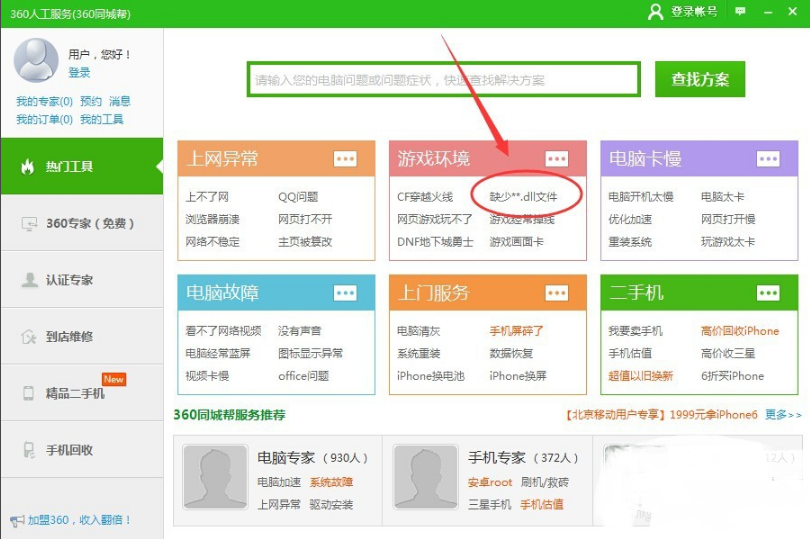Open 登录帐号 in title bar
This screenshot has width=810, height=539.
point(682,11)
